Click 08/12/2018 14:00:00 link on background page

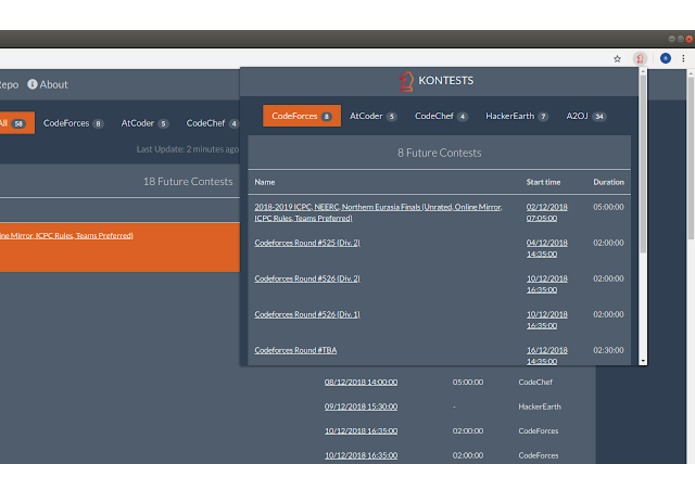tap(361, 382)
